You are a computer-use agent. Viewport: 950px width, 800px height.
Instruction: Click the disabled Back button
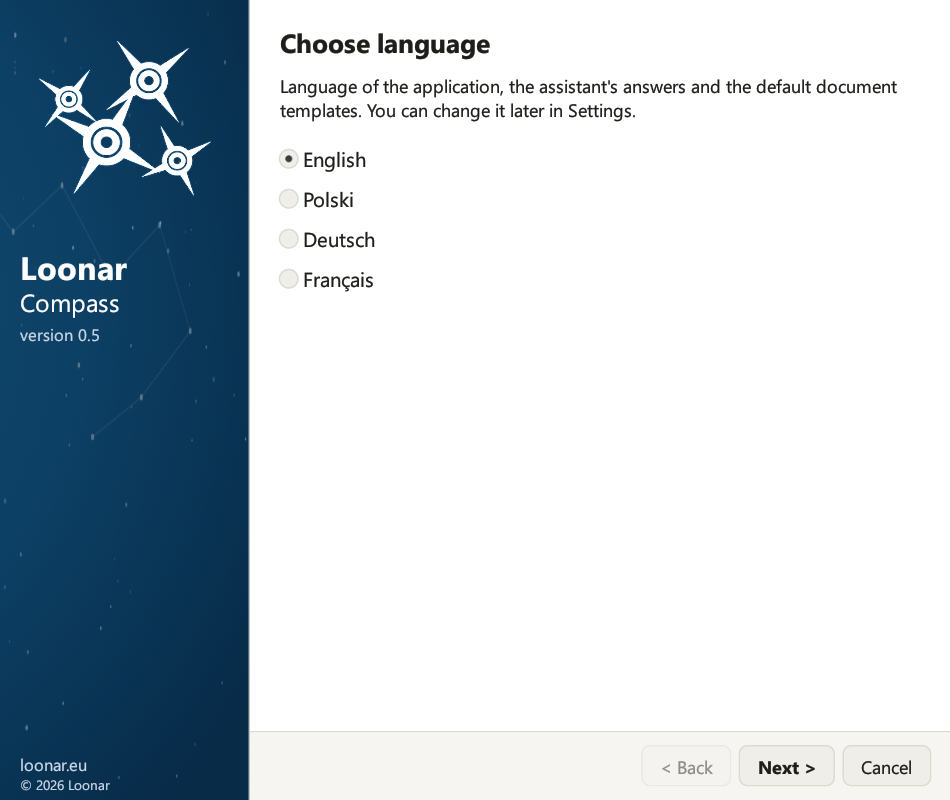click(686, 767)
